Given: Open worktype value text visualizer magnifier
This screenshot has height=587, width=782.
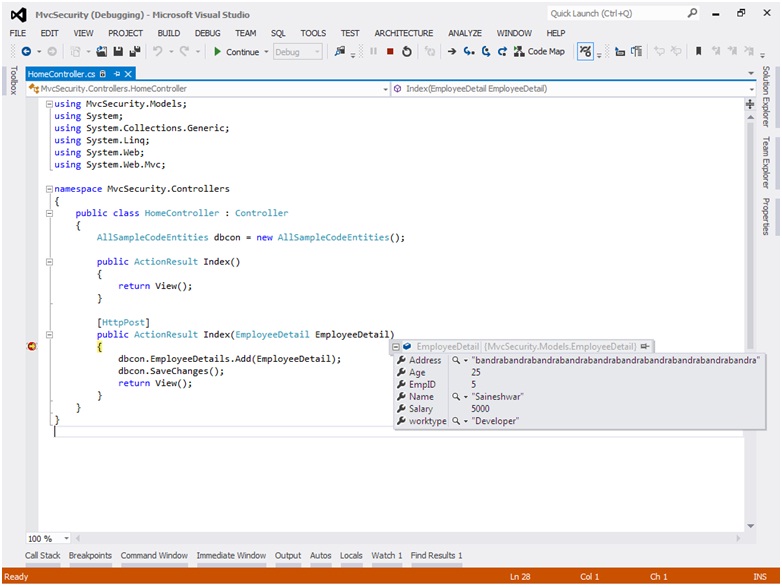Looking at the screenshot, I should pyautogui.click(x=456, y=421).
